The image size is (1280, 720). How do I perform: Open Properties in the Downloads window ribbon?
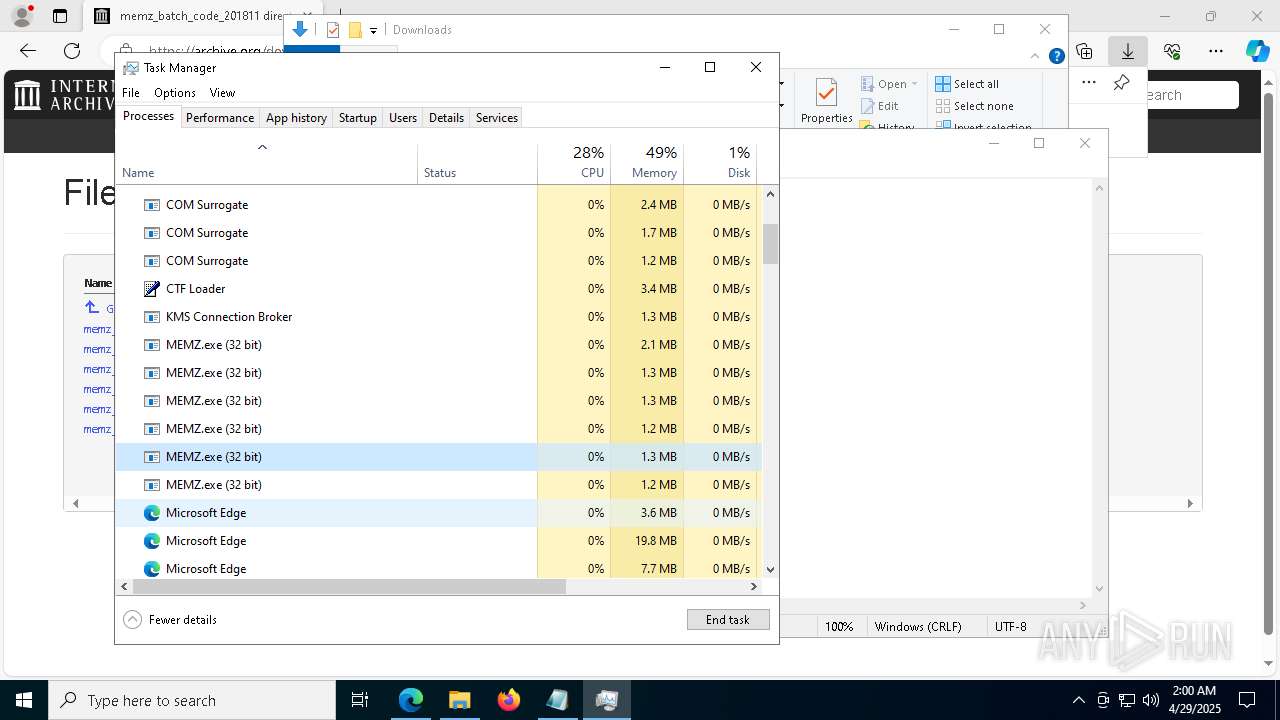[x=826, y=102]
